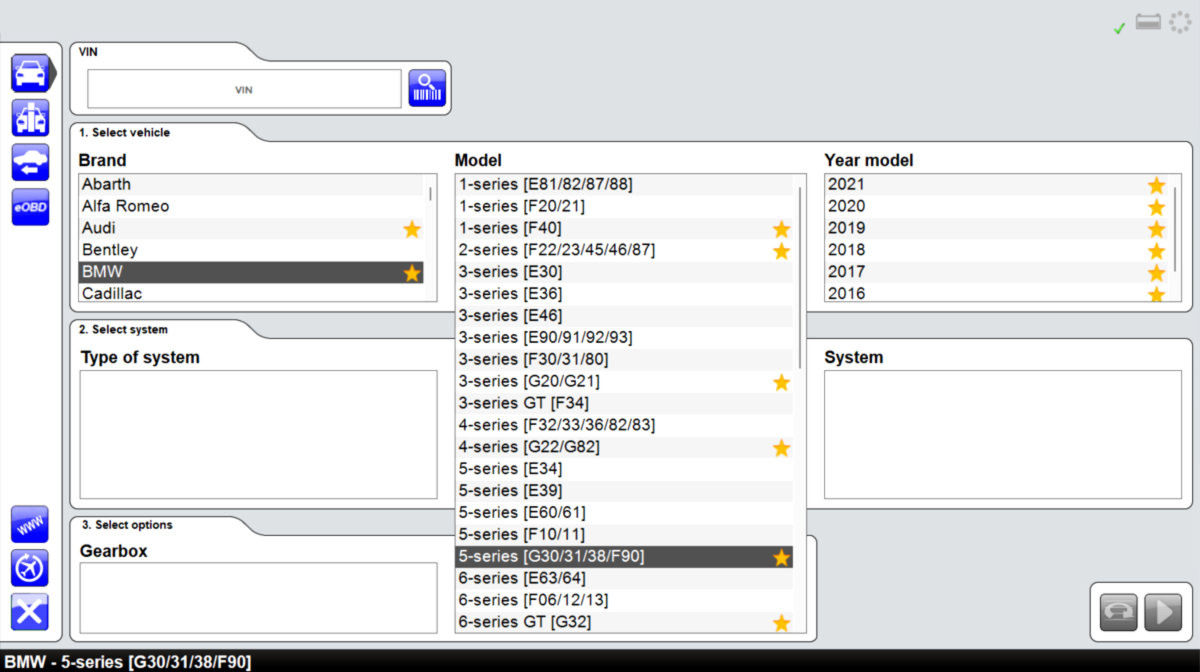Open the car vehicle selection icon
The width and height of the screenshot is (1200, 672).
tap(30, 74)
